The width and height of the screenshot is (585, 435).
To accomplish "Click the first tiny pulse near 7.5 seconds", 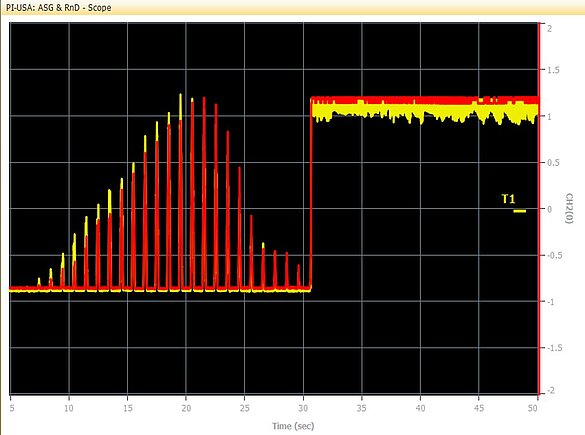I will point(39,282).
